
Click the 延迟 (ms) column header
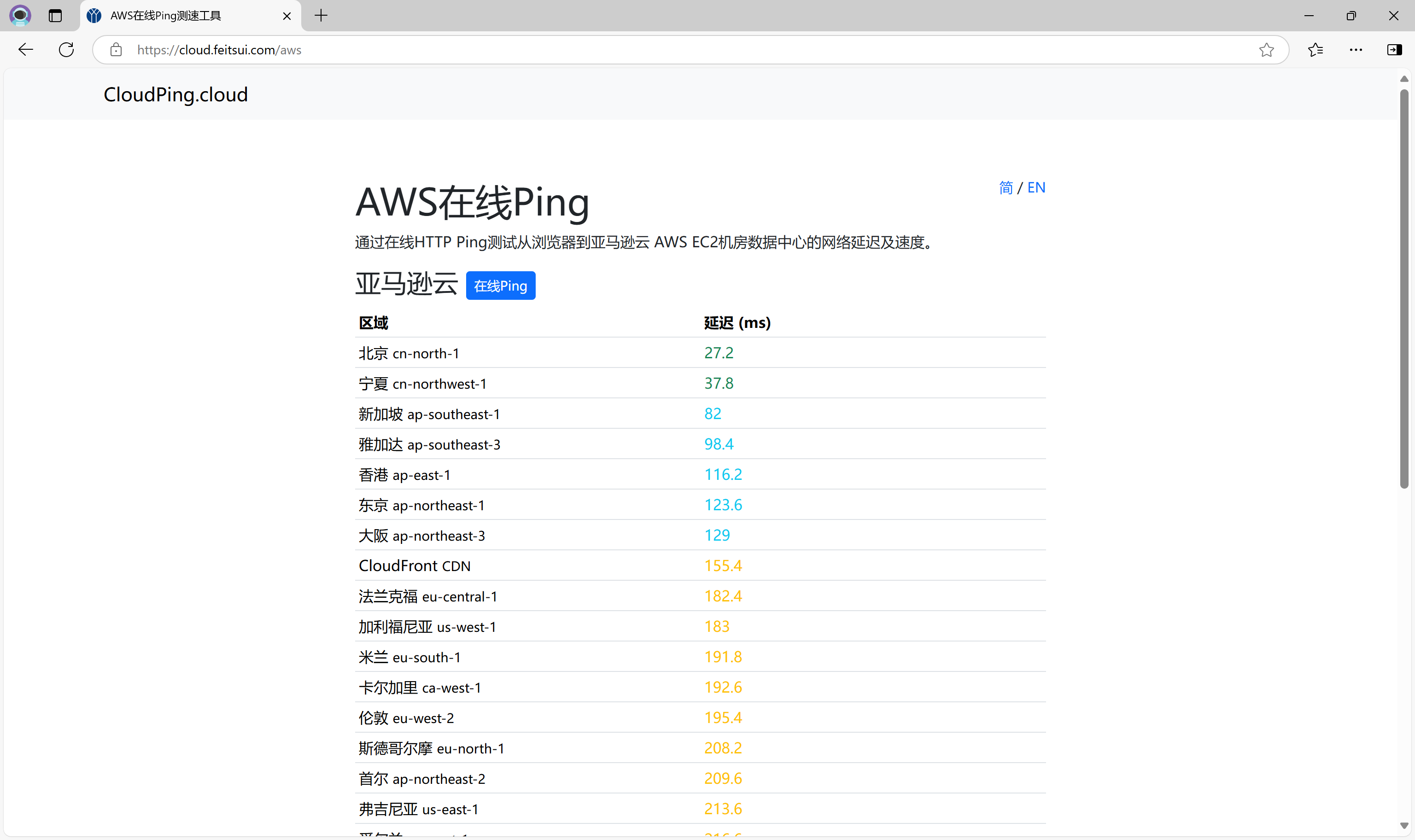(x=737, y=323)
